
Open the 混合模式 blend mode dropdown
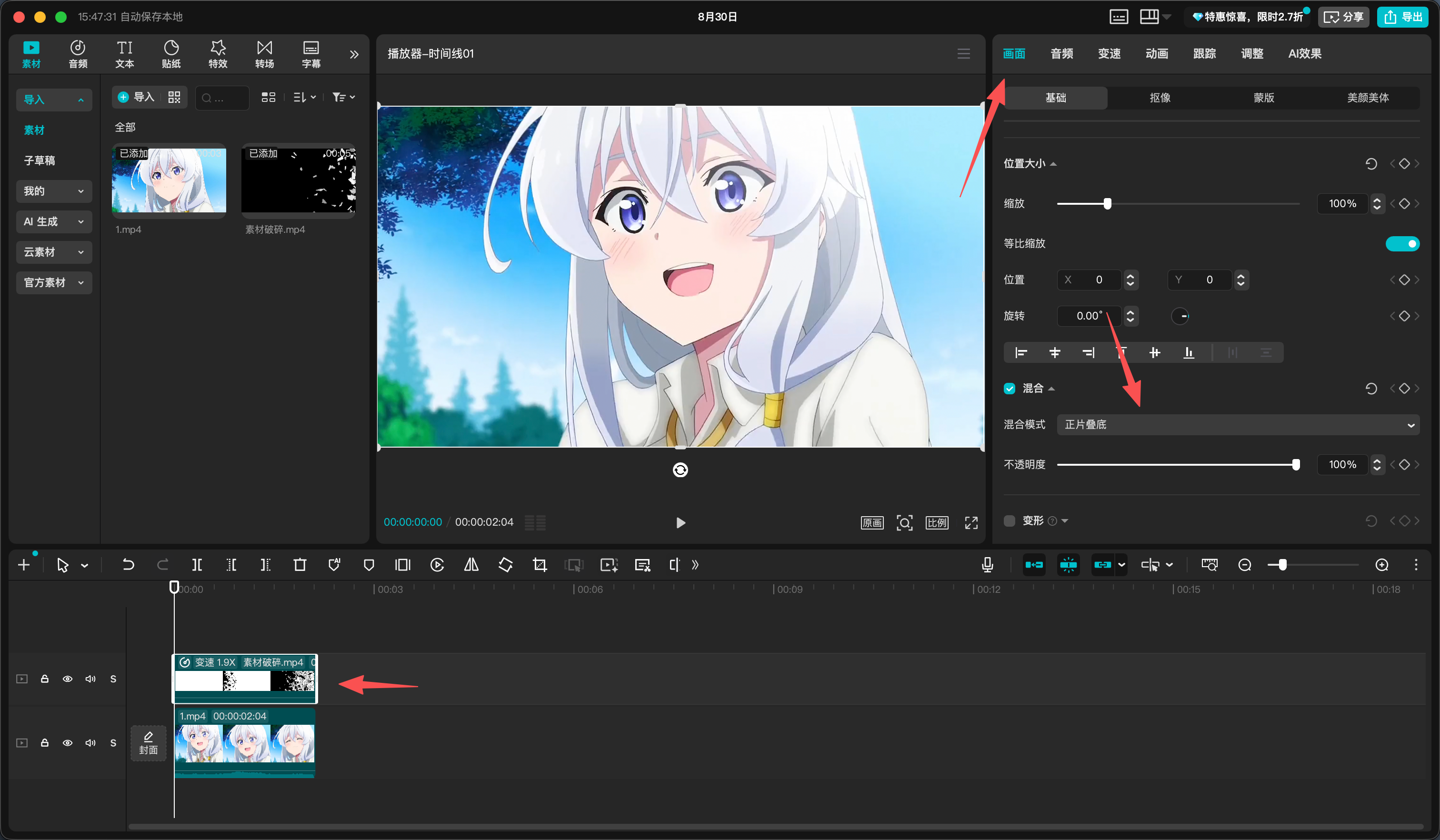coord(1238,425)
